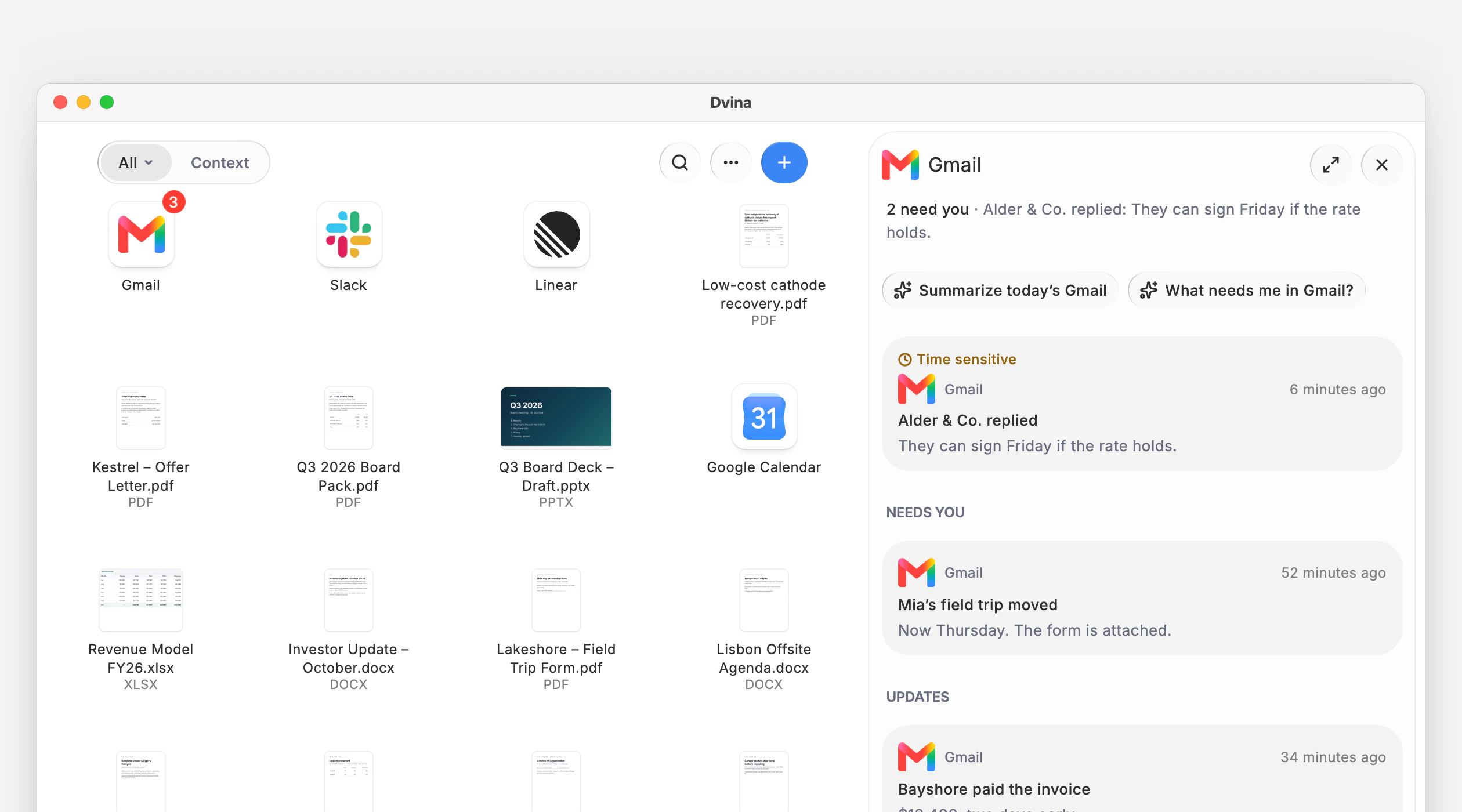Click the 34 minutes ago timestamp
This screenshot has height=812, width=1462.
coord(1333,757)
